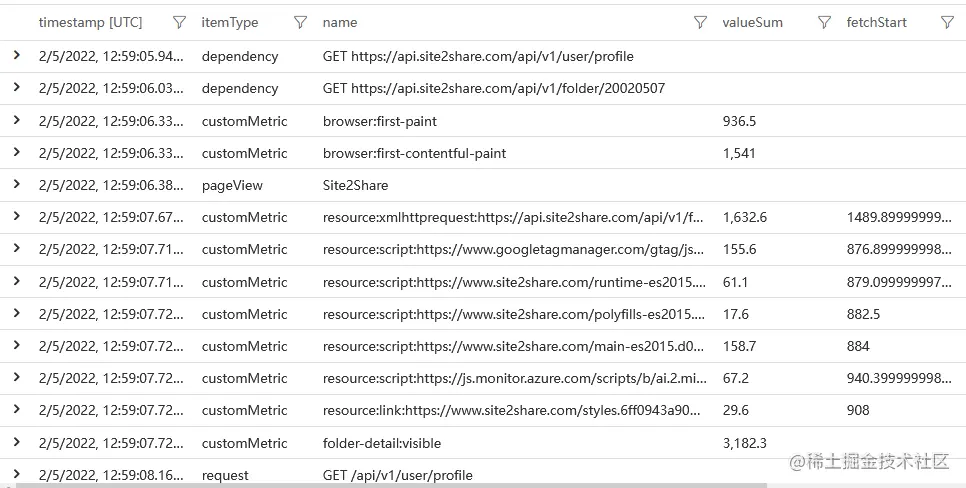Open filter for itemType column

[x=300, y=22]
